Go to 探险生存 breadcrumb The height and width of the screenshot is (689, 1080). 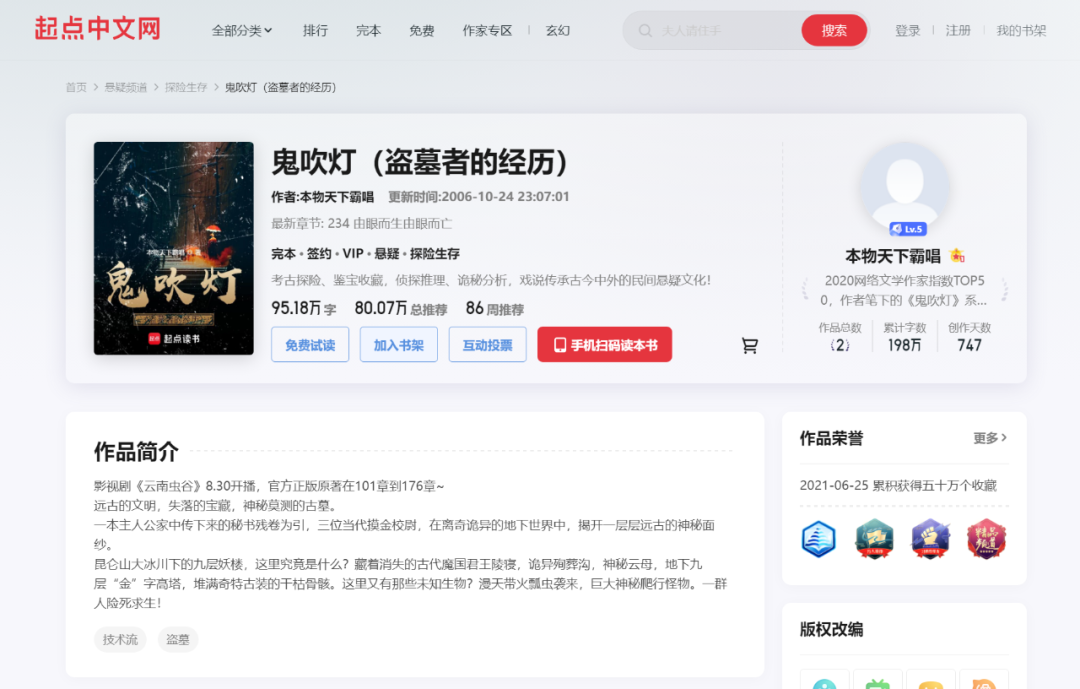(186, 88)
